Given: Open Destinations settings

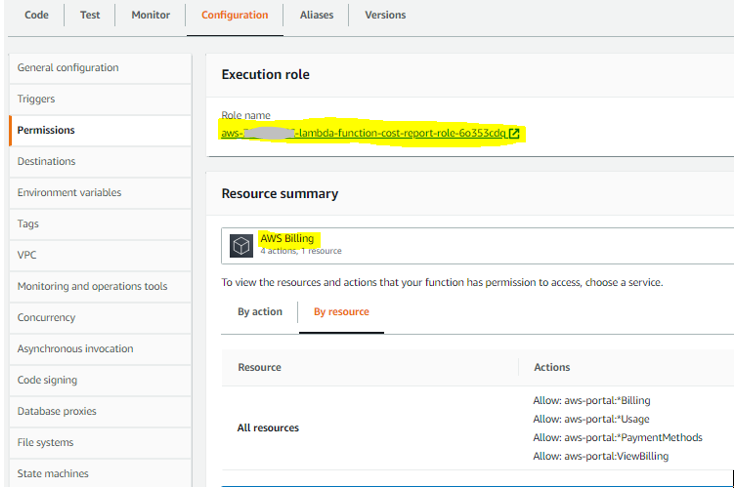Looking at the screenshot, I should pos(100,161).
